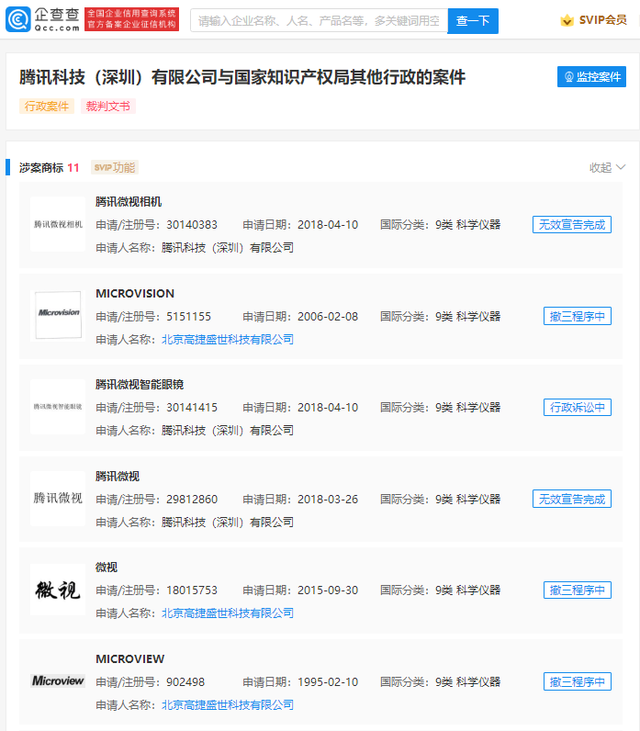Image resolution: width=640 pixels, height=731 pixels.
Task: Click 无效宣告完成 status for 腾讯微视
Action: pos(572,499)
